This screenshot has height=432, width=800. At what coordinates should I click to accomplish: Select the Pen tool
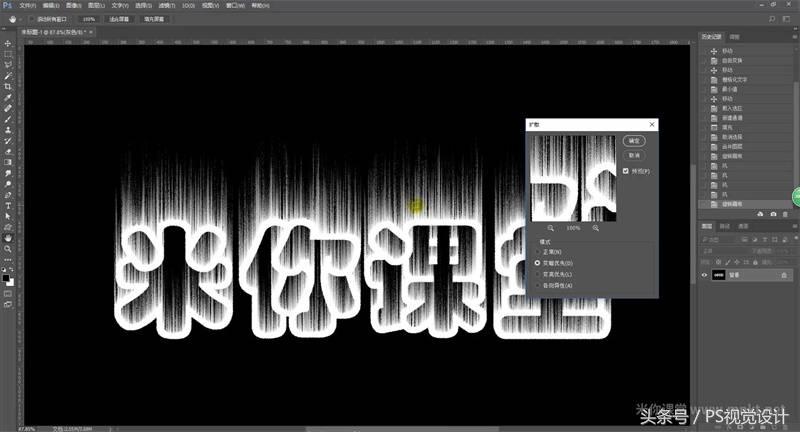8,195
